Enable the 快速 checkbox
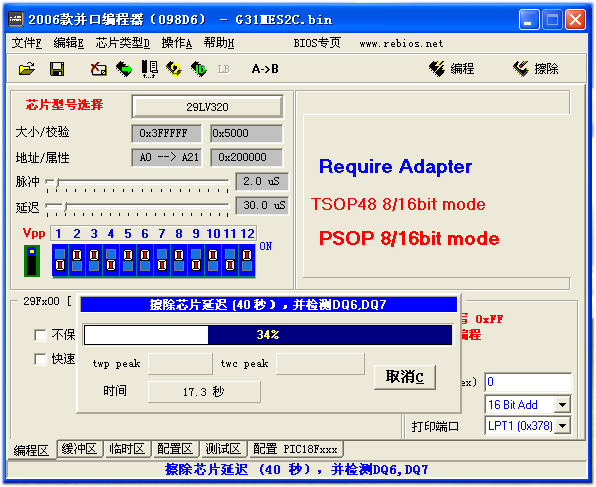The height and width of the screenshot is (487, 596). click(40, 359)
